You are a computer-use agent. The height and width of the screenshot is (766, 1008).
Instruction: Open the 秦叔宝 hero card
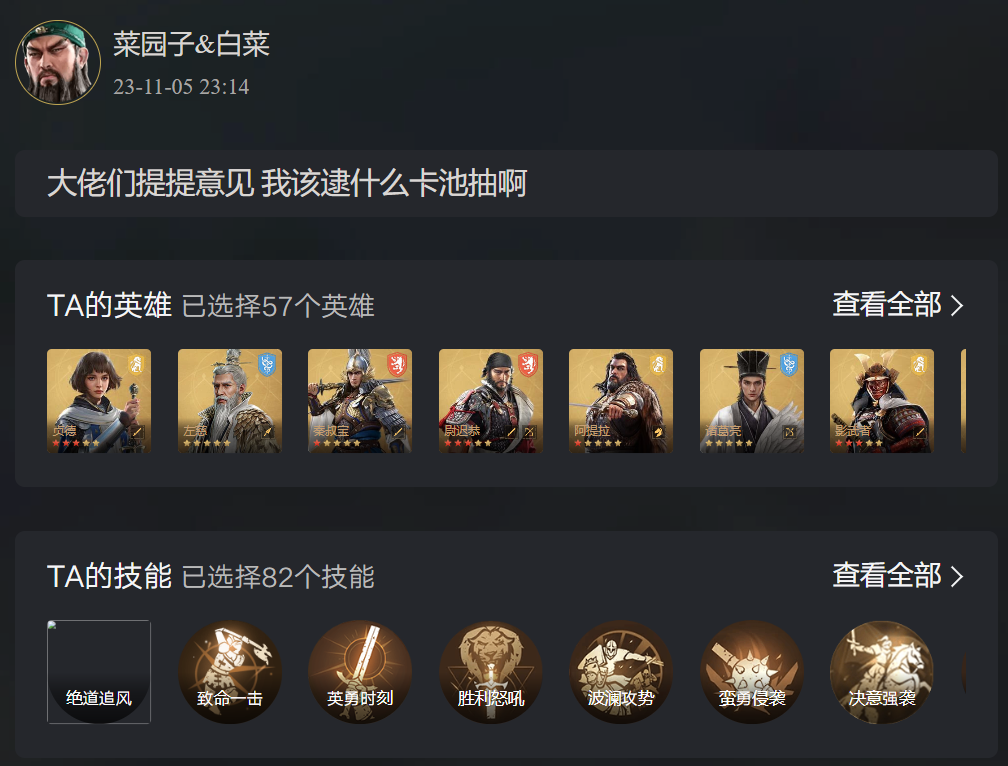pos(360,401)
